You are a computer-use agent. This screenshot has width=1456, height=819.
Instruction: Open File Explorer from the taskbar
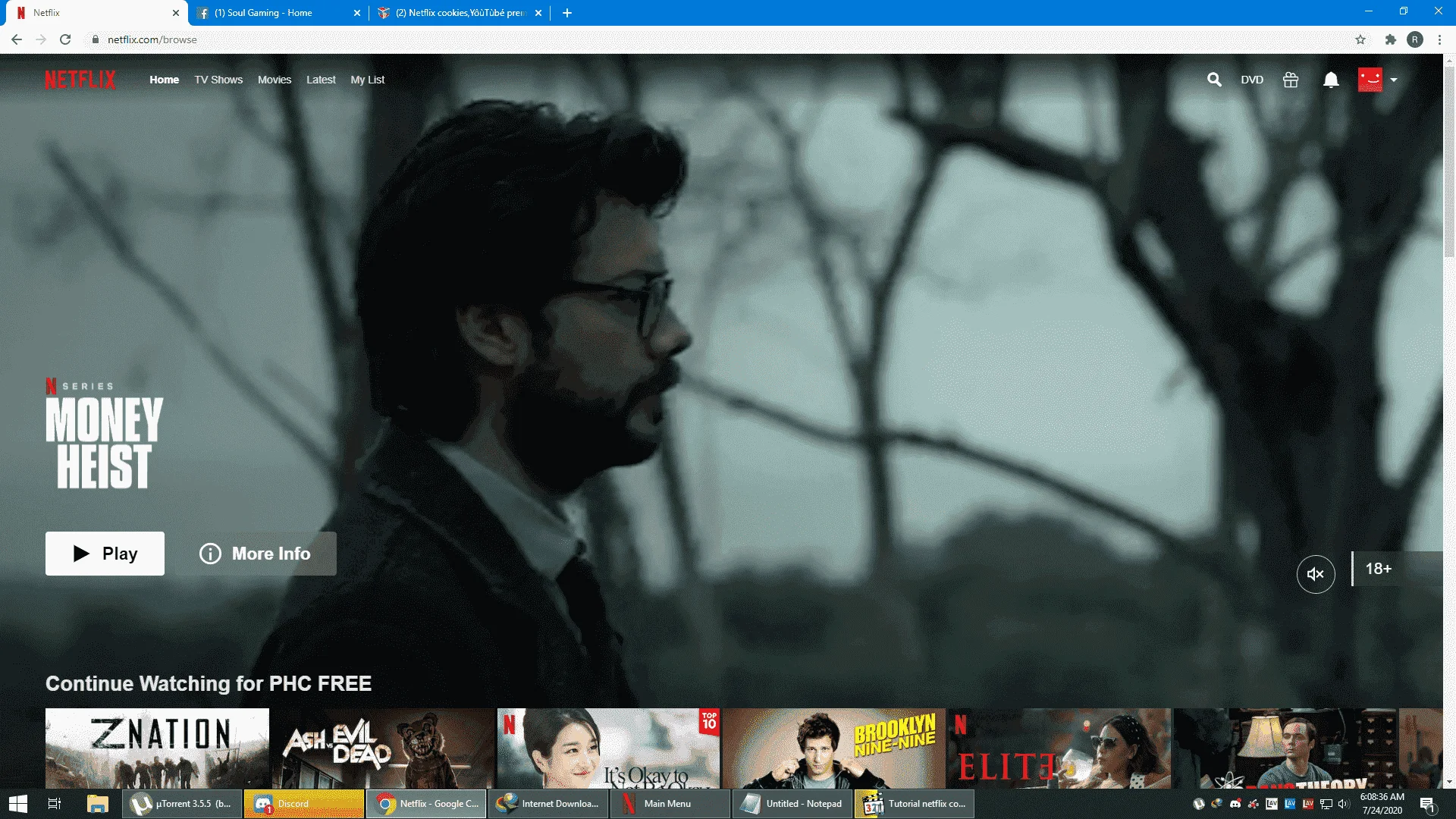[97, 804]
